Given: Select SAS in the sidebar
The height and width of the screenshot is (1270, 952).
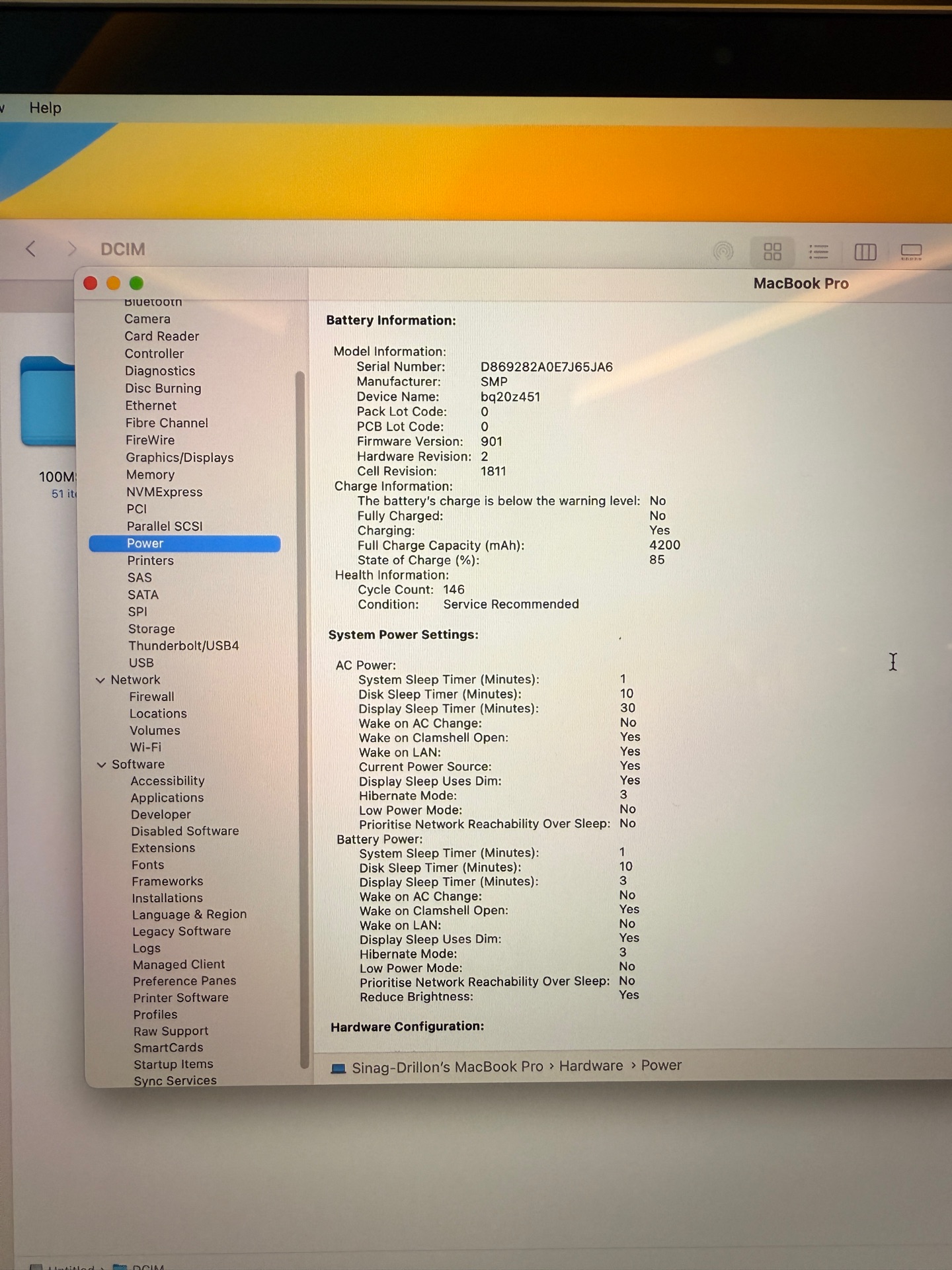Looking at the screenshot, I should [139, 578].
